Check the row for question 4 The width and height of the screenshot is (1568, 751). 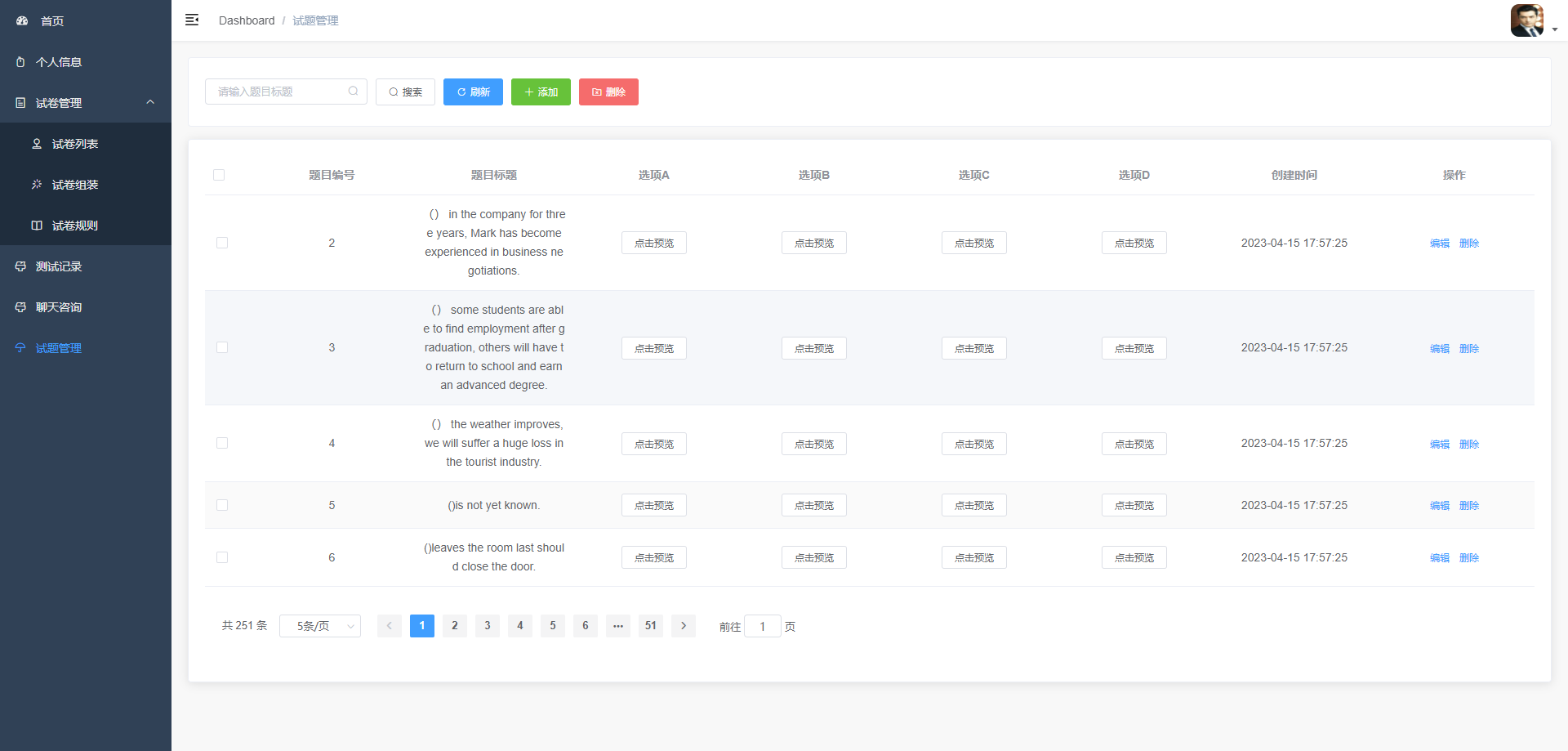tap(222, 443)
